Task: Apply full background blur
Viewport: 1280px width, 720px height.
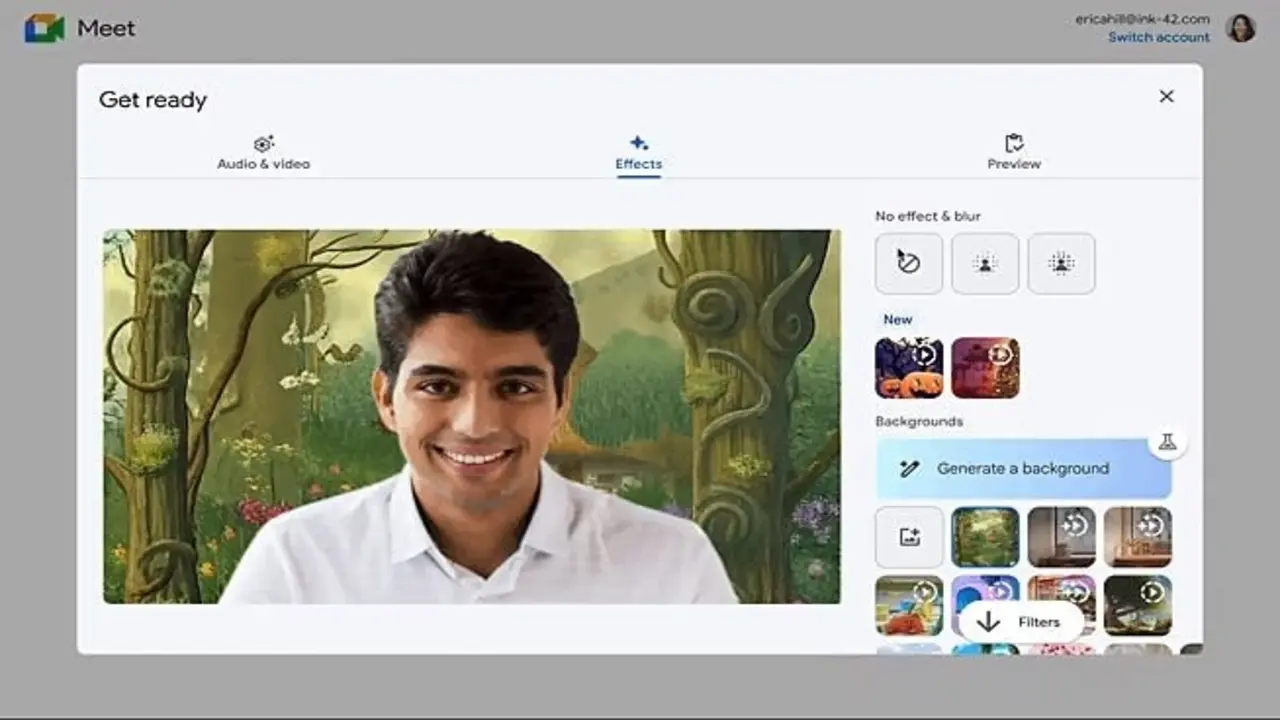Action: 1061,264
